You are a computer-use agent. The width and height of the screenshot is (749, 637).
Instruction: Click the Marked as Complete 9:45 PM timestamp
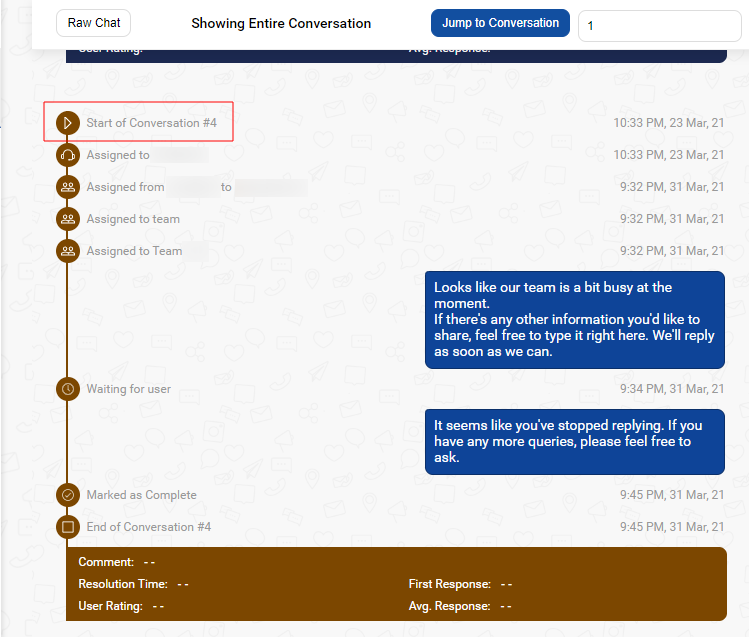tap(672, 495)
